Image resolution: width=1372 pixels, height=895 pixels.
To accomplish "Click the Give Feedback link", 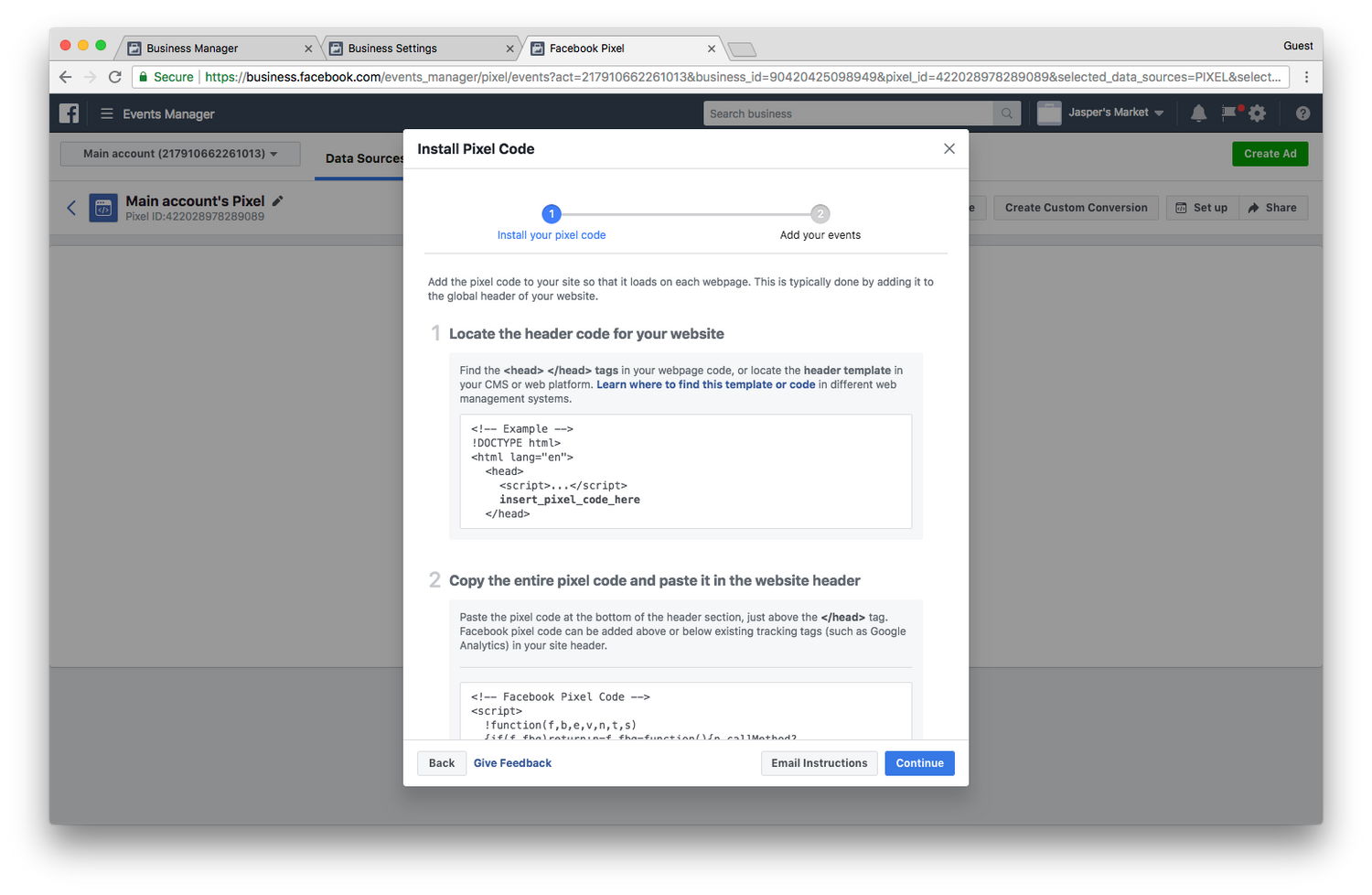I will [512, 762].
